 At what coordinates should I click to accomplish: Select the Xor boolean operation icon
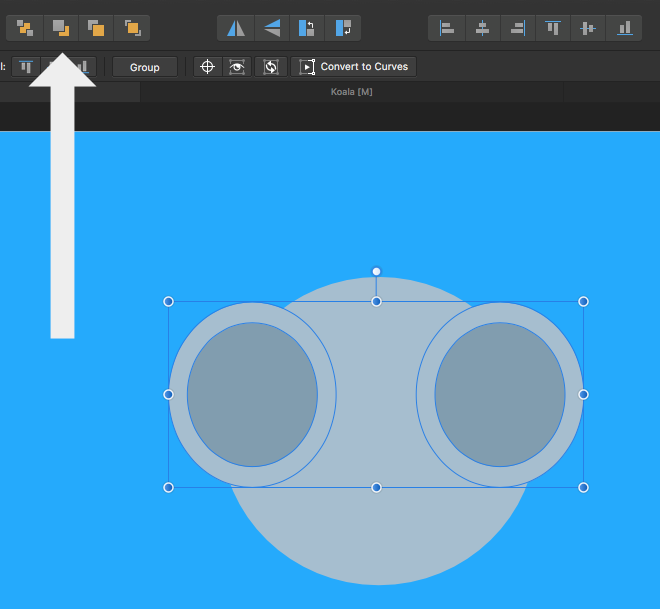[132, 28]
